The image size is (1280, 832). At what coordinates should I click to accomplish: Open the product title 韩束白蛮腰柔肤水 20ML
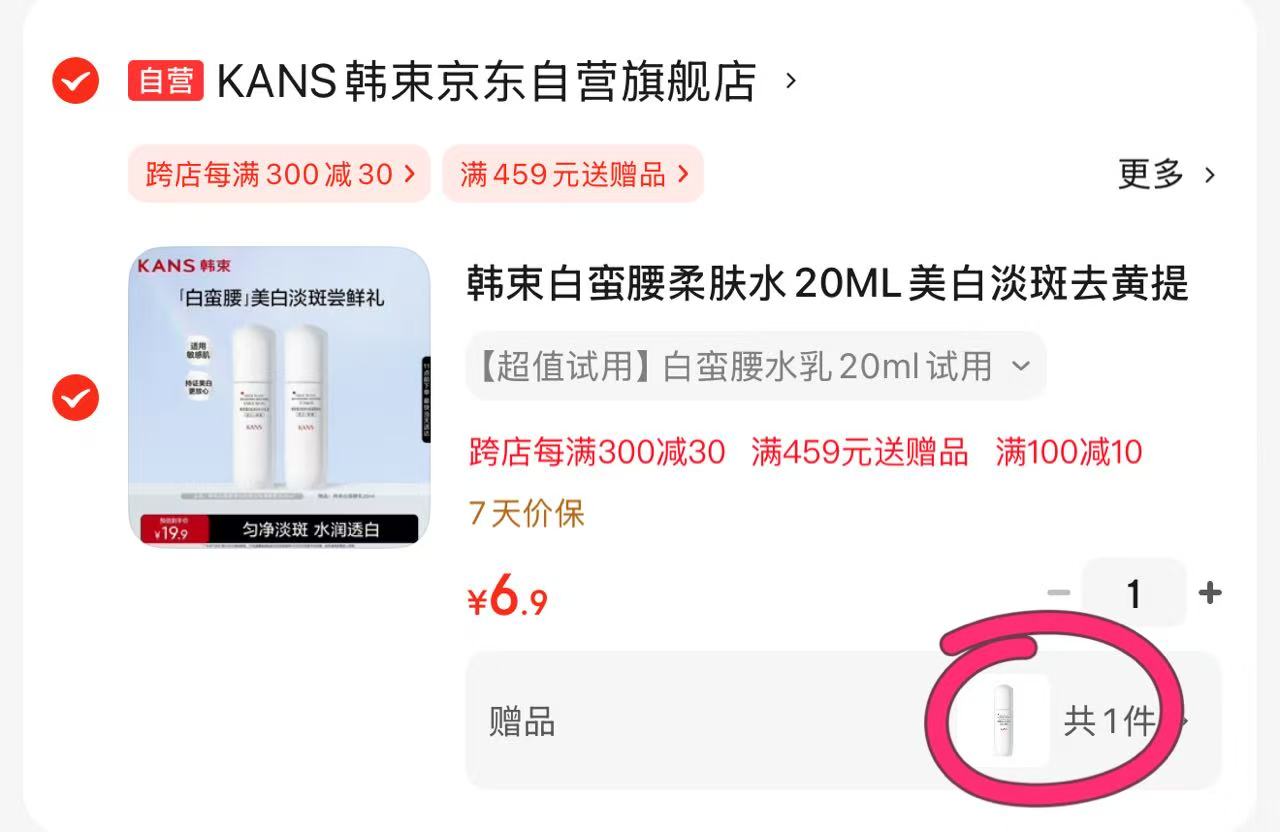pos(828,284)
